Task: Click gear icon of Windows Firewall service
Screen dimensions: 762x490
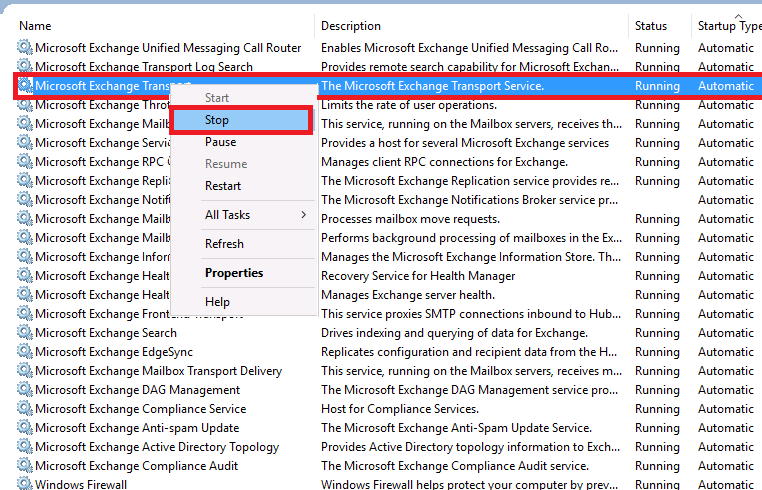Action: 24,484
